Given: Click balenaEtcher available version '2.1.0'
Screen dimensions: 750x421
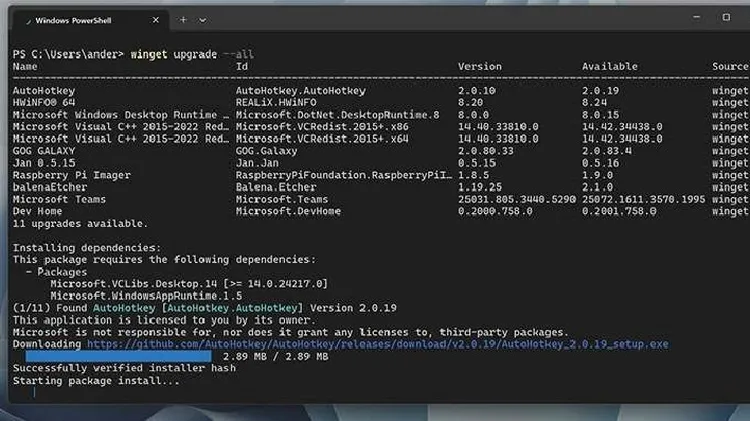Looking at the screenshot, I should pyautogui.click(x=597, y=187).
